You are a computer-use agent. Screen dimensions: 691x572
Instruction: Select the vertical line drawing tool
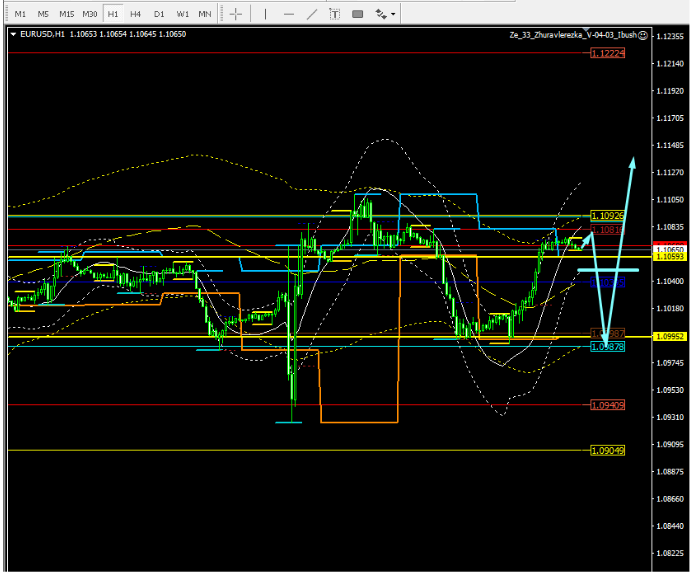pyautogui.click(x=265, y=14)
